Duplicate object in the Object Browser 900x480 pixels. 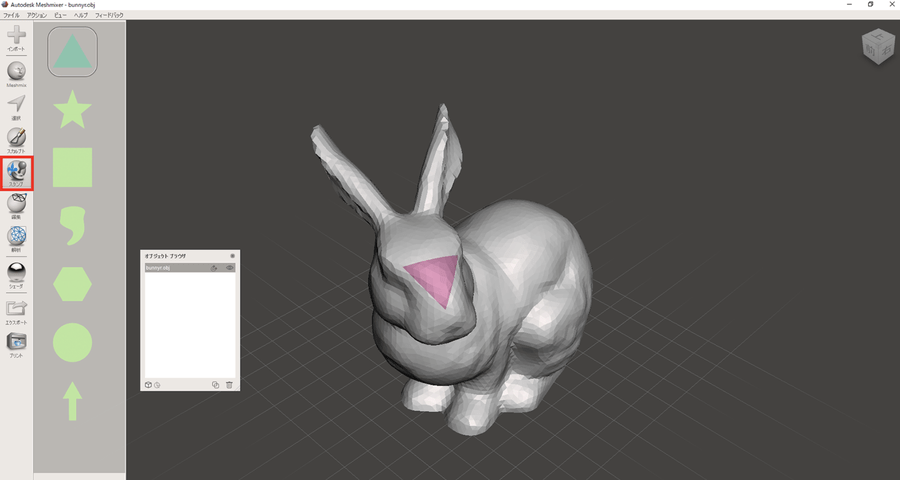215,384
